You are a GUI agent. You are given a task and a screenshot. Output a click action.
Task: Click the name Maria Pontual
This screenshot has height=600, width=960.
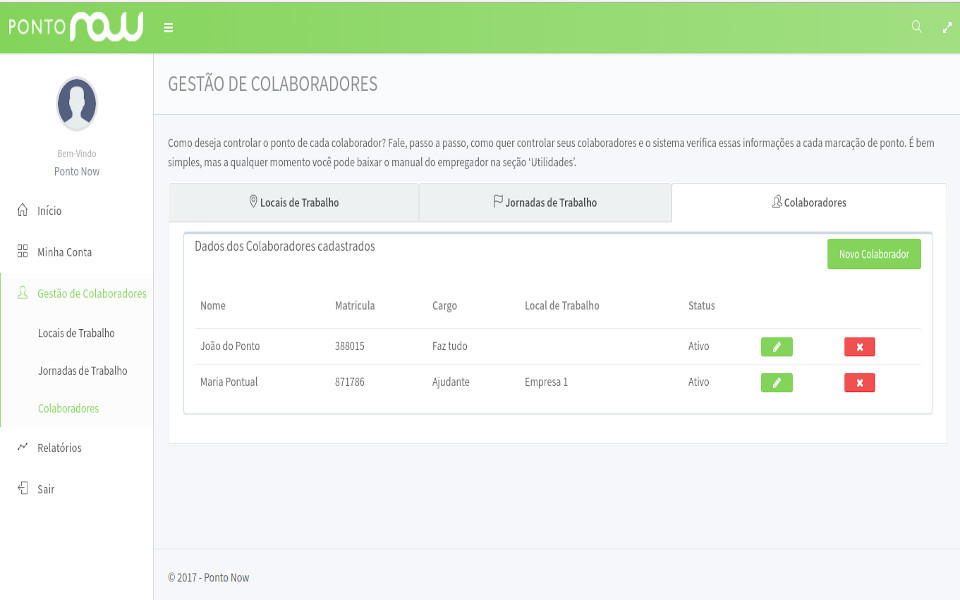pos(229,382)
